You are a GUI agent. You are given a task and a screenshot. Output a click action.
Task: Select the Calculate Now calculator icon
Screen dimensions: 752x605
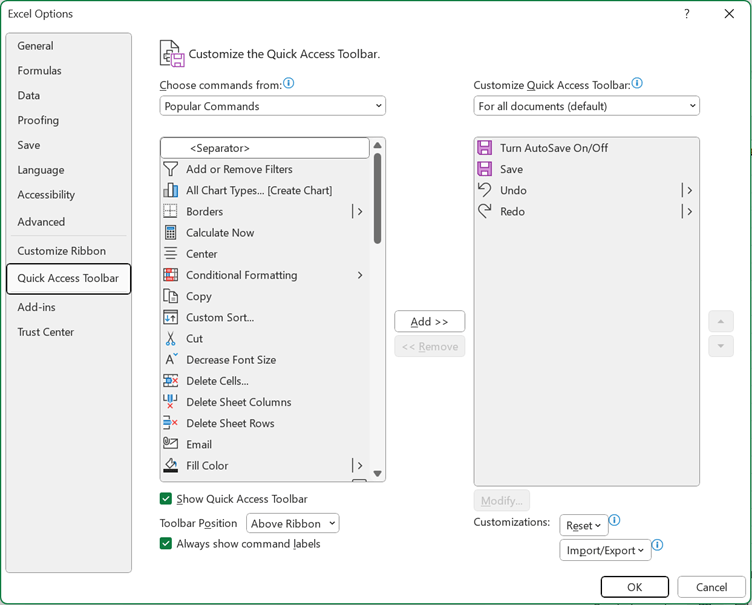click(x=170, y=233)
